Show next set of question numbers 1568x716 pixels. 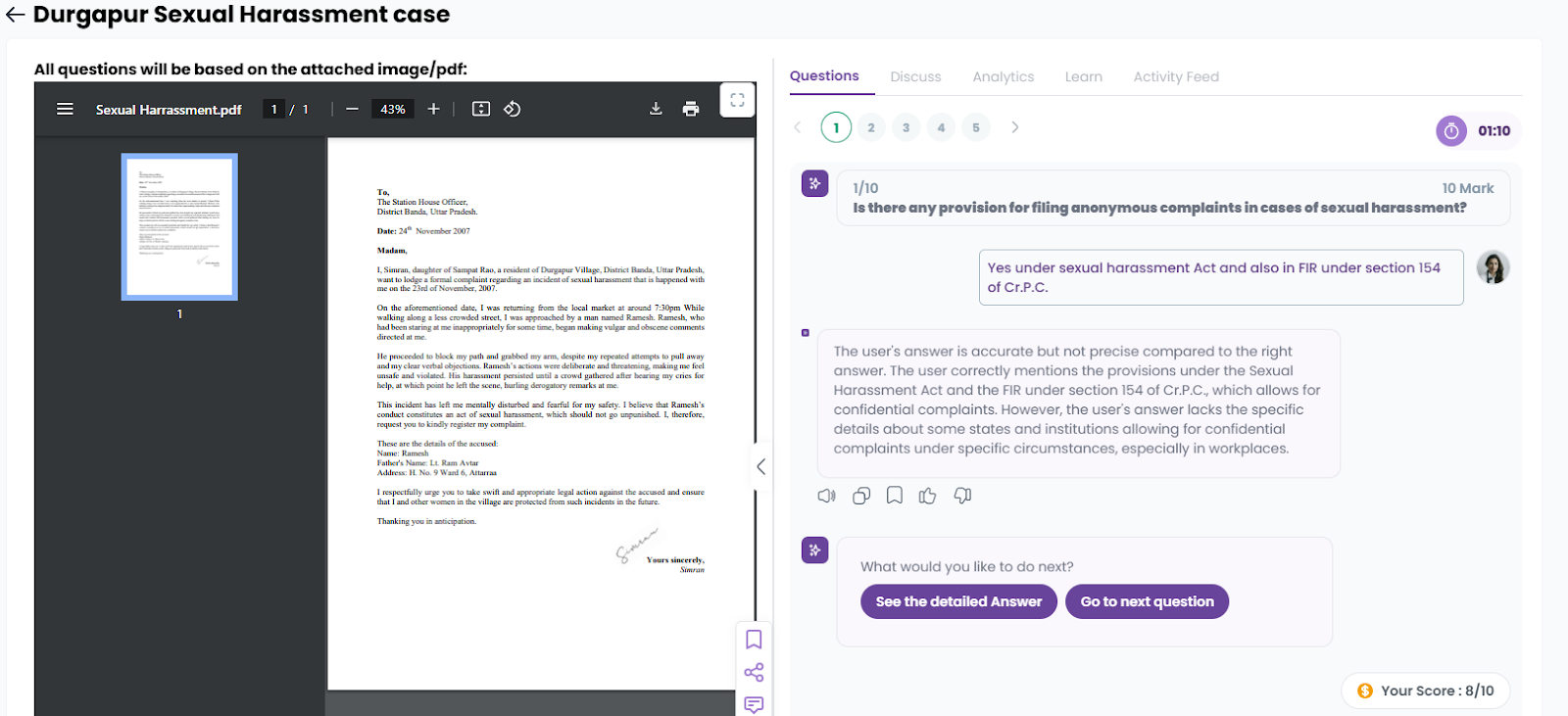click(x=1014, y=127)
